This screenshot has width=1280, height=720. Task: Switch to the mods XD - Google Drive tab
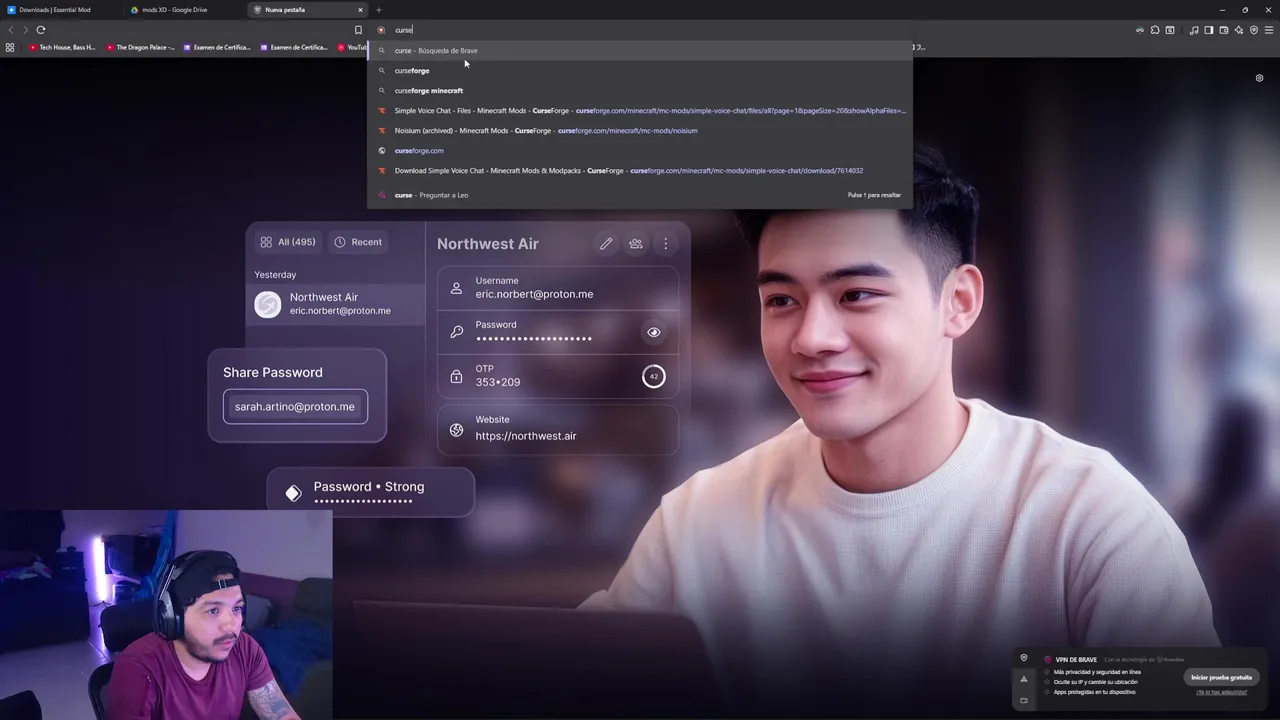[183, 10]
